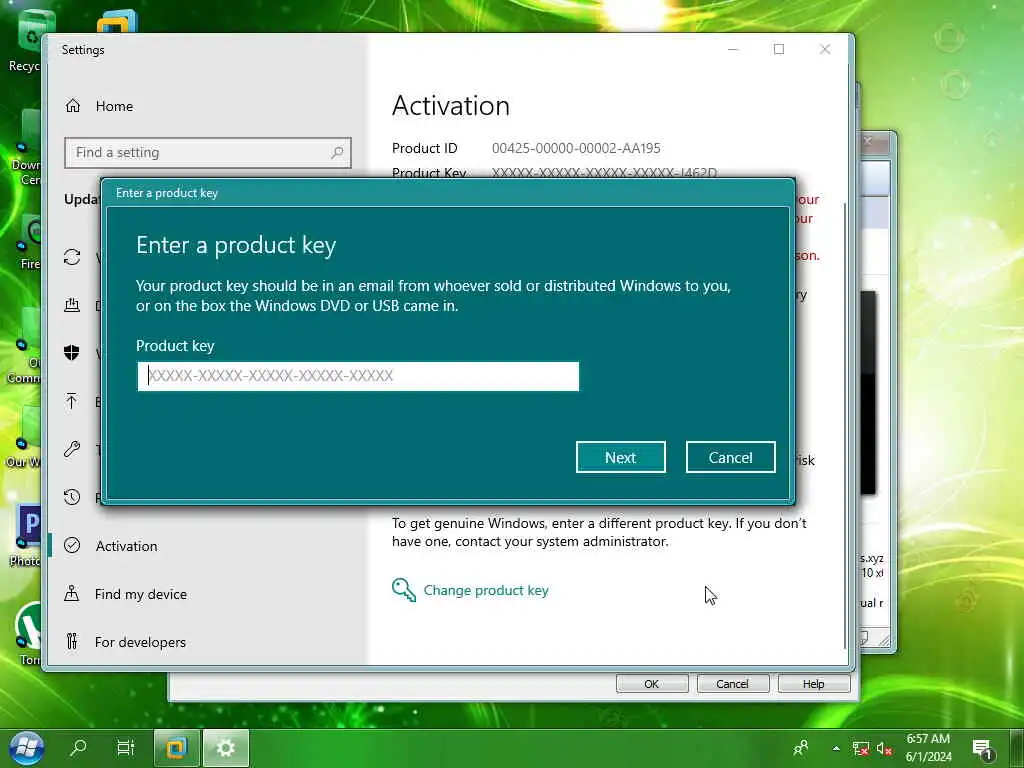Open the Start menu orb
The height and width of the screenshot is (768, 1024).
pyautogui.click(x=26, y=747)
